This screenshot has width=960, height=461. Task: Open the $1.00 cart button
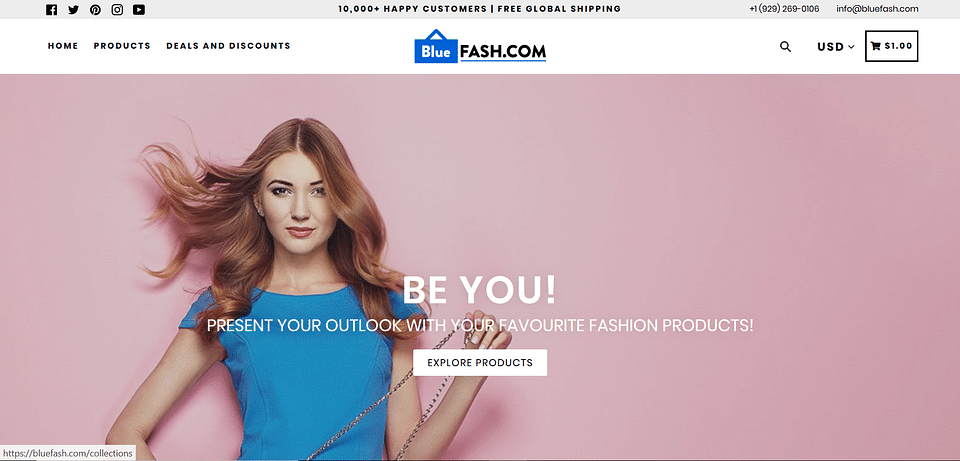click(891, 46)
